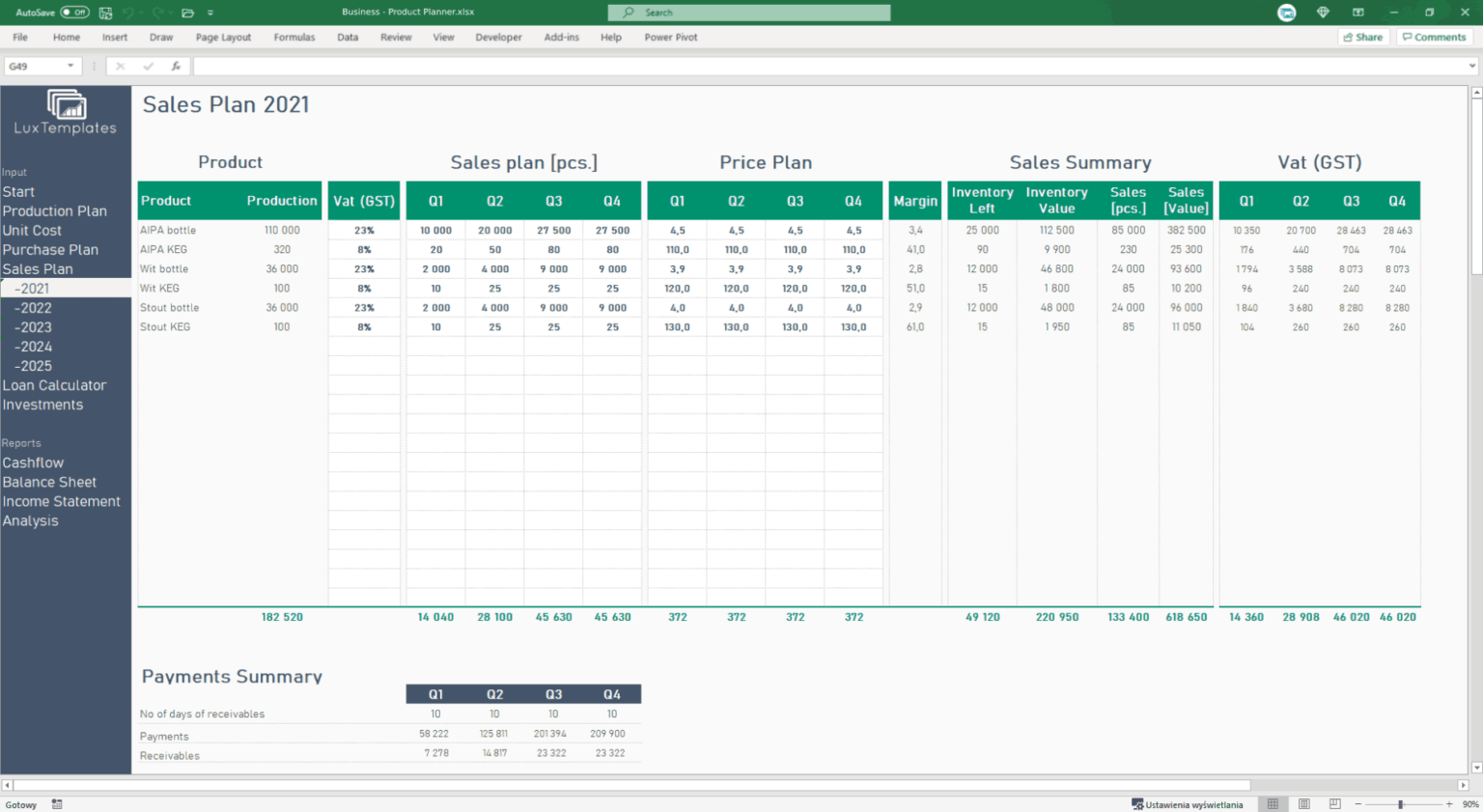Open Insert Function with the fx icon

175,67
